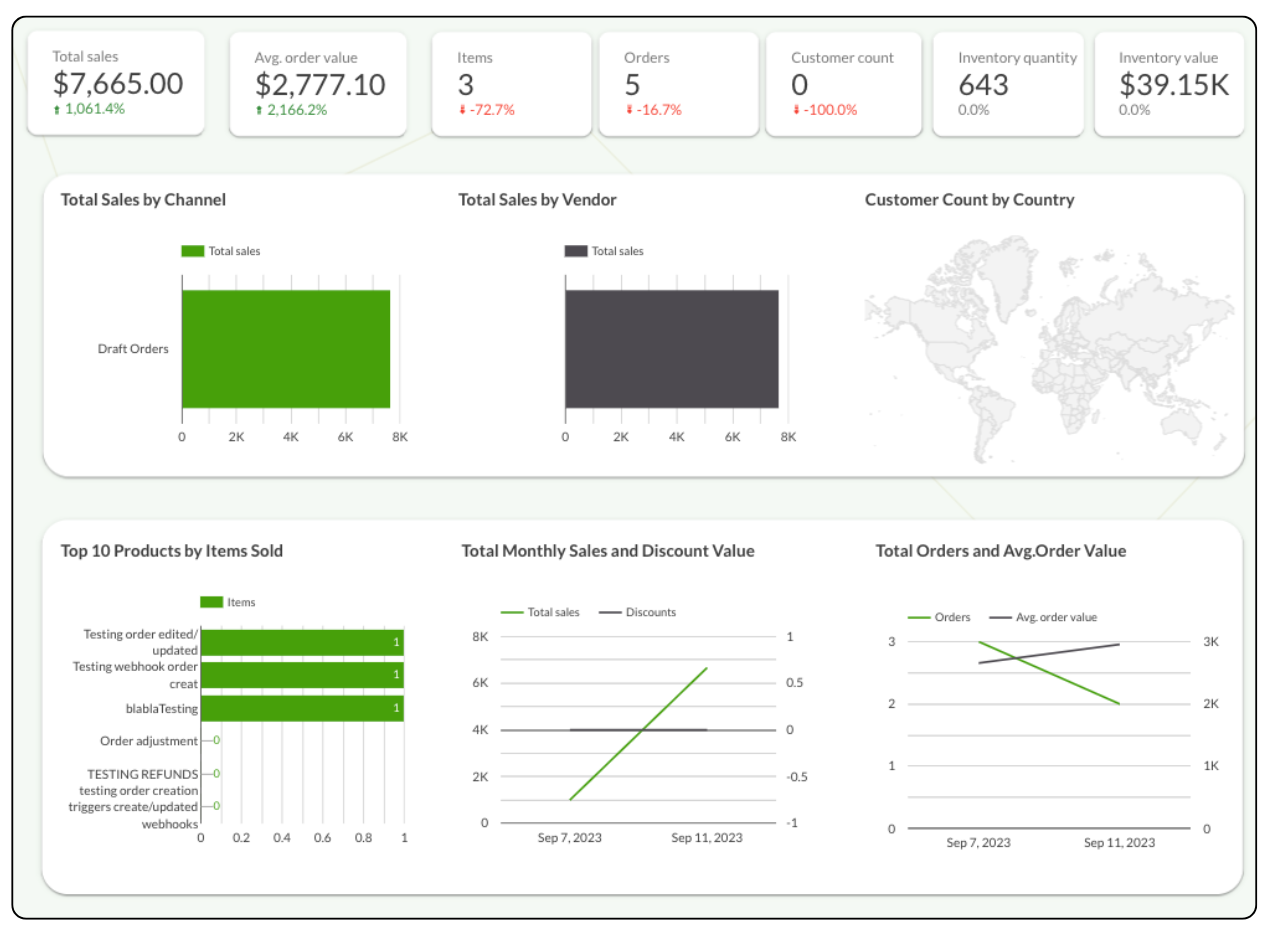Click the red down arrow beside -72.7%
Image resolution: width=1269 pixels, height=932 pixels.
[x=462, y=110]
